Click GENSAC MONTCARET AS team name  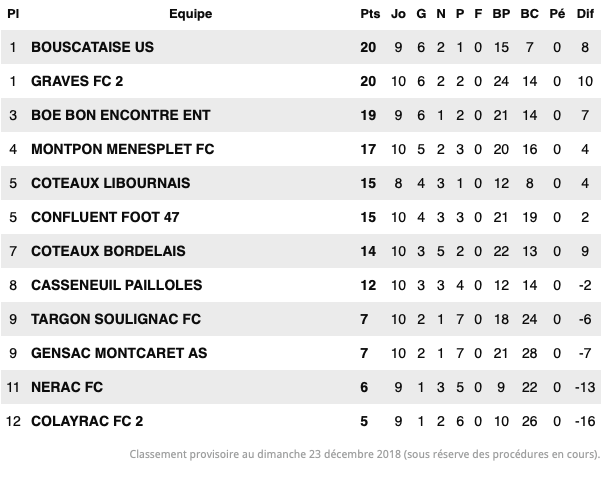point(119,353)
